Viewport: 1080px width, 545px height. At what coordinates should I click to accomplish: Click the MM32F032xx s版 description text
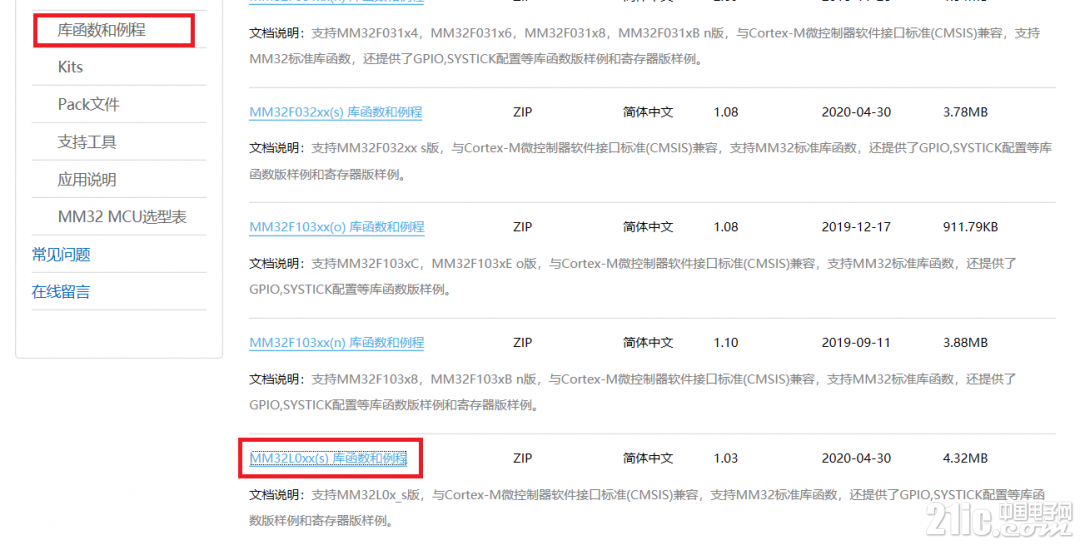650,161
